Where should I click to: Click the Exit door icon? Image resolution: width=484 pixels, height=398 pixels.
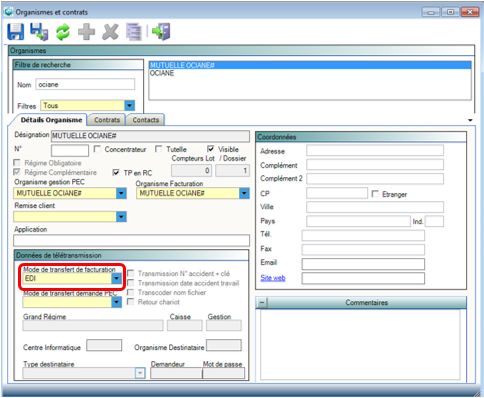(x=161, y=32)
